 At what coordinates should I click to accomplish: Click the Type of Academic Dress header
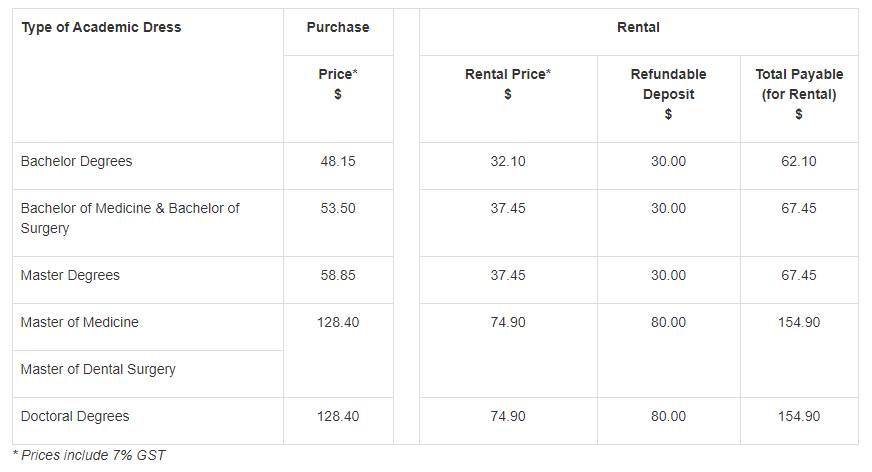point(101,28)
